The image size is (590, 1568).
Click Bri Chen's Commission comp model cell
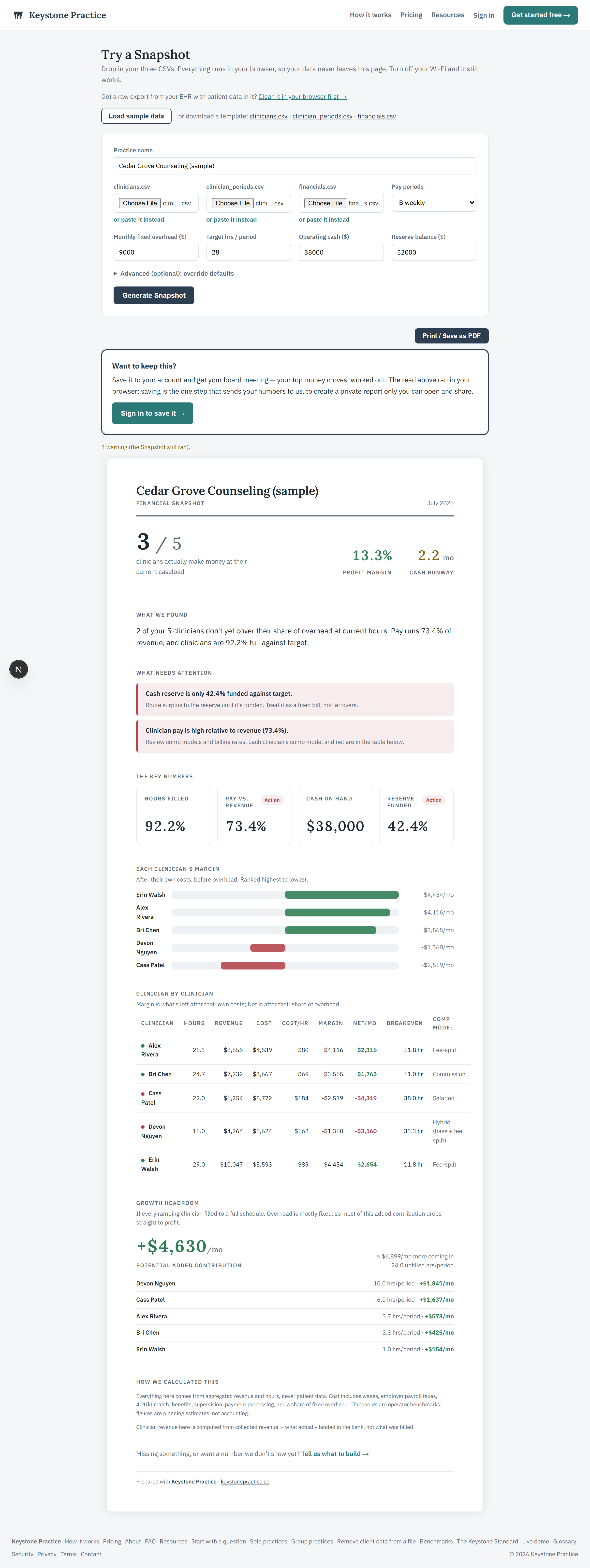(449, 1074)
